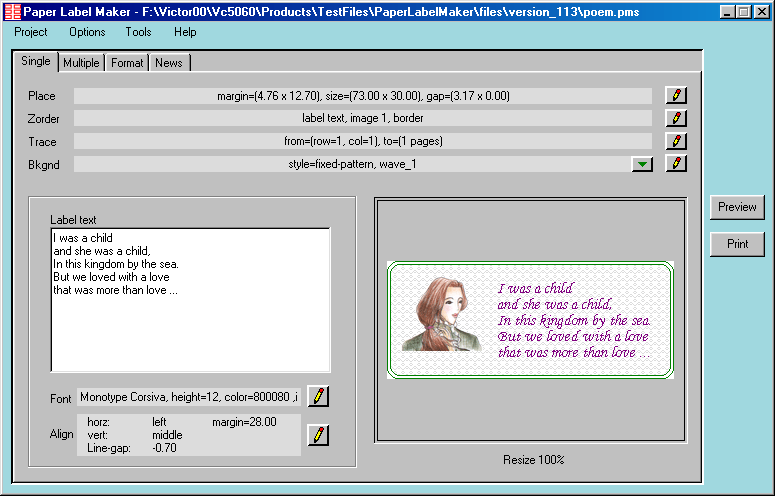Click the Print button
The width and height of the screenshot is (775, 496).
[x=738, y=244]
